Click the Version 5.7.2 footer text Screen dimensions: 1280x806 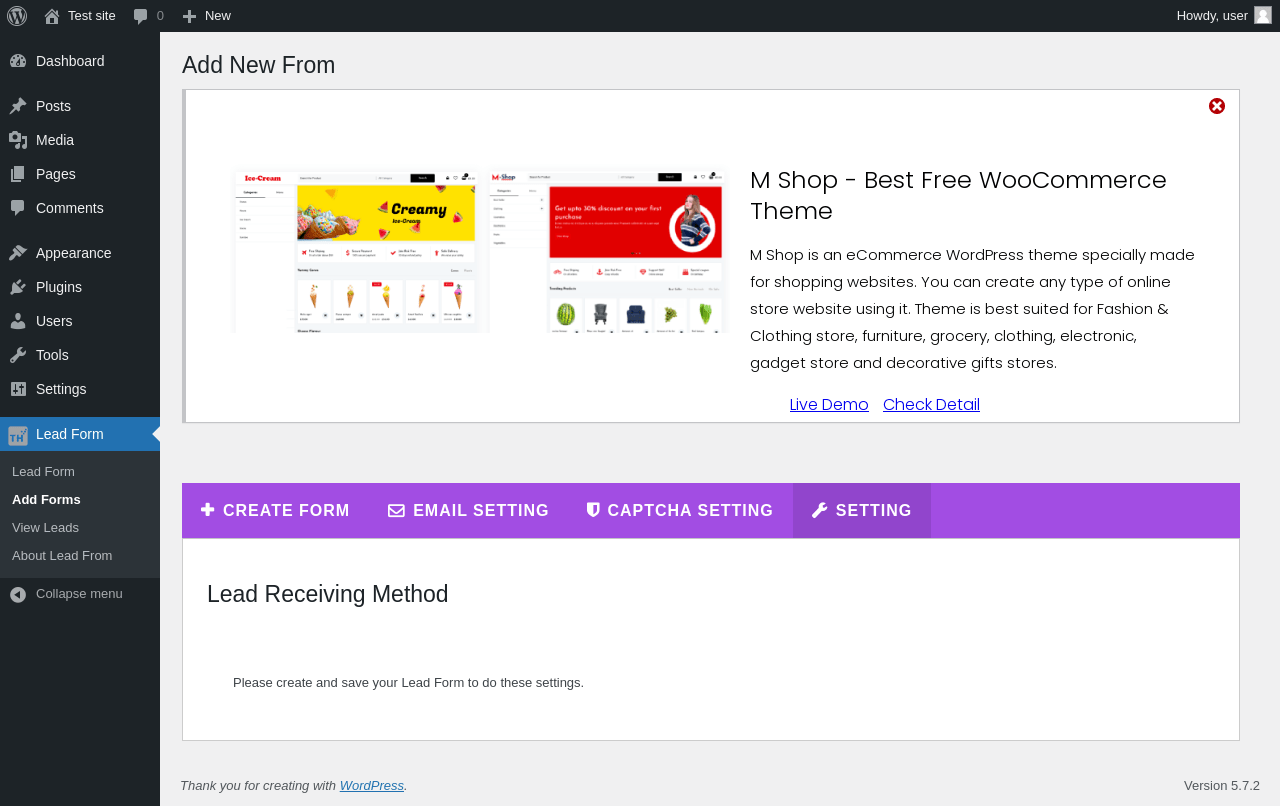pyautogui.click(x=1222, y=786)
